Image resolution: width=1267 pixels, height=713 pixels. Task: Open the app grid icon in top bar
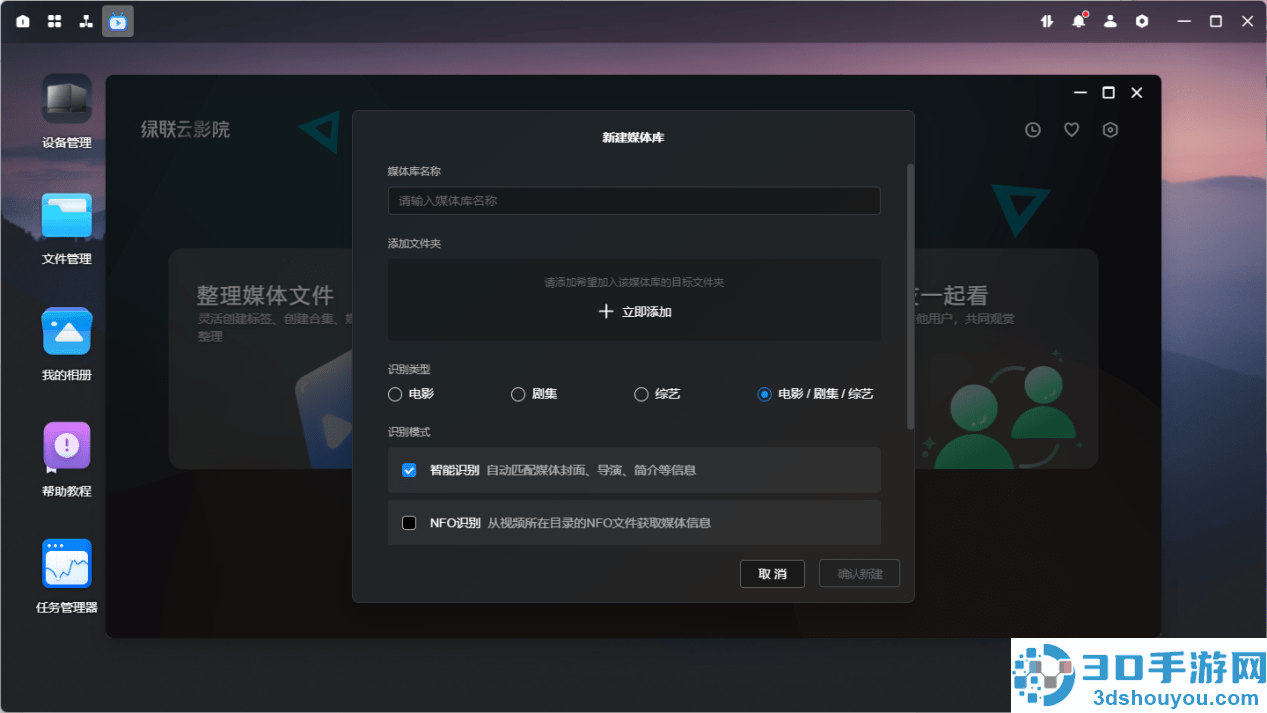click(54, 21)
